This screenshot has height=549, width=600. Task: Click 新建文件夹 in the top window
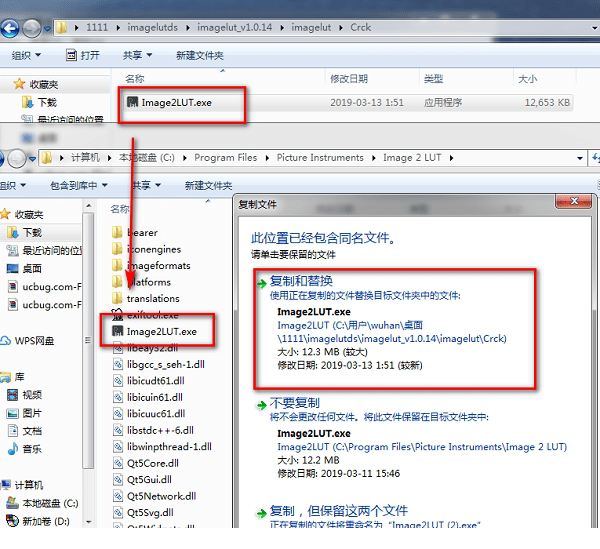[x=199, y=55]
